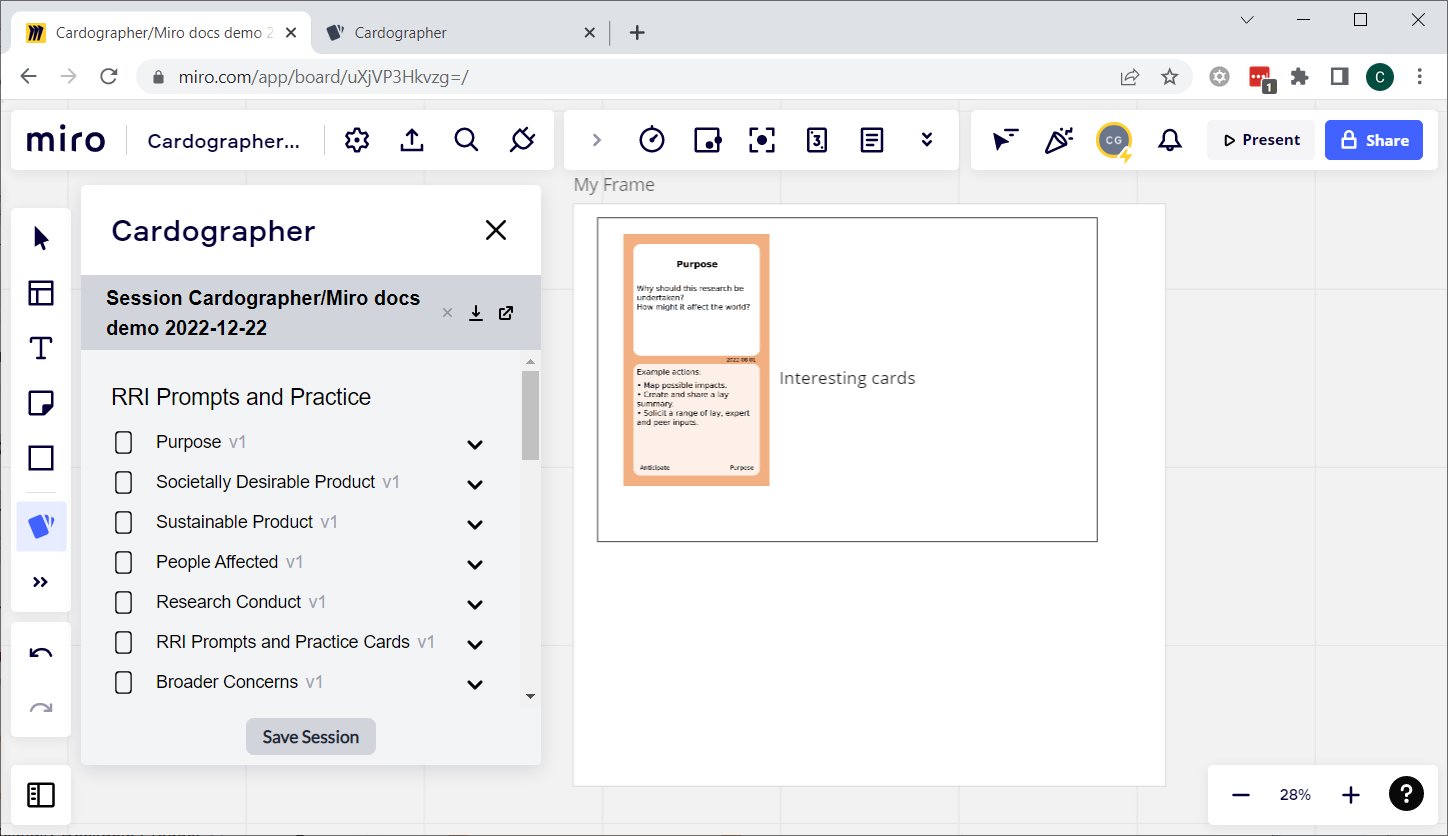Select the Cardographer/Miro docs demo tab
The image size is (1448, 836).
click(163, 33)
